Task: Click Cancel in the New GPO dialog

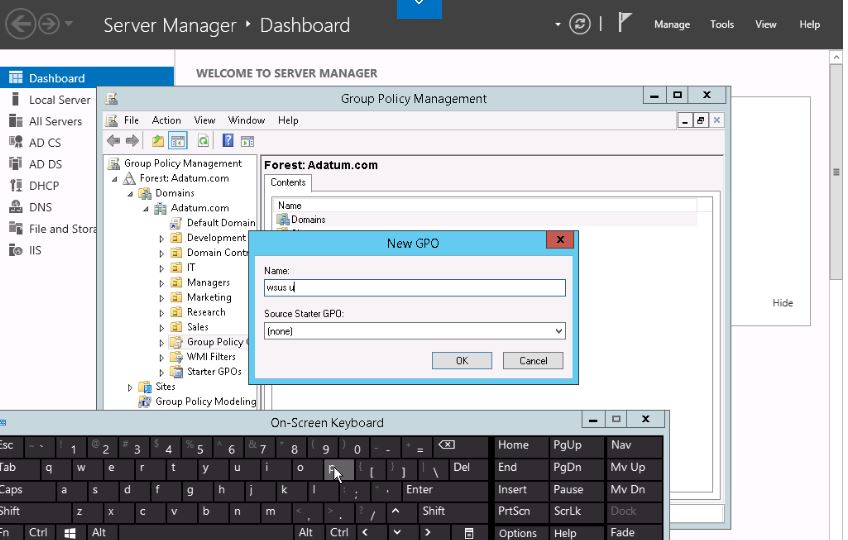Action: [x=533, y=360]
